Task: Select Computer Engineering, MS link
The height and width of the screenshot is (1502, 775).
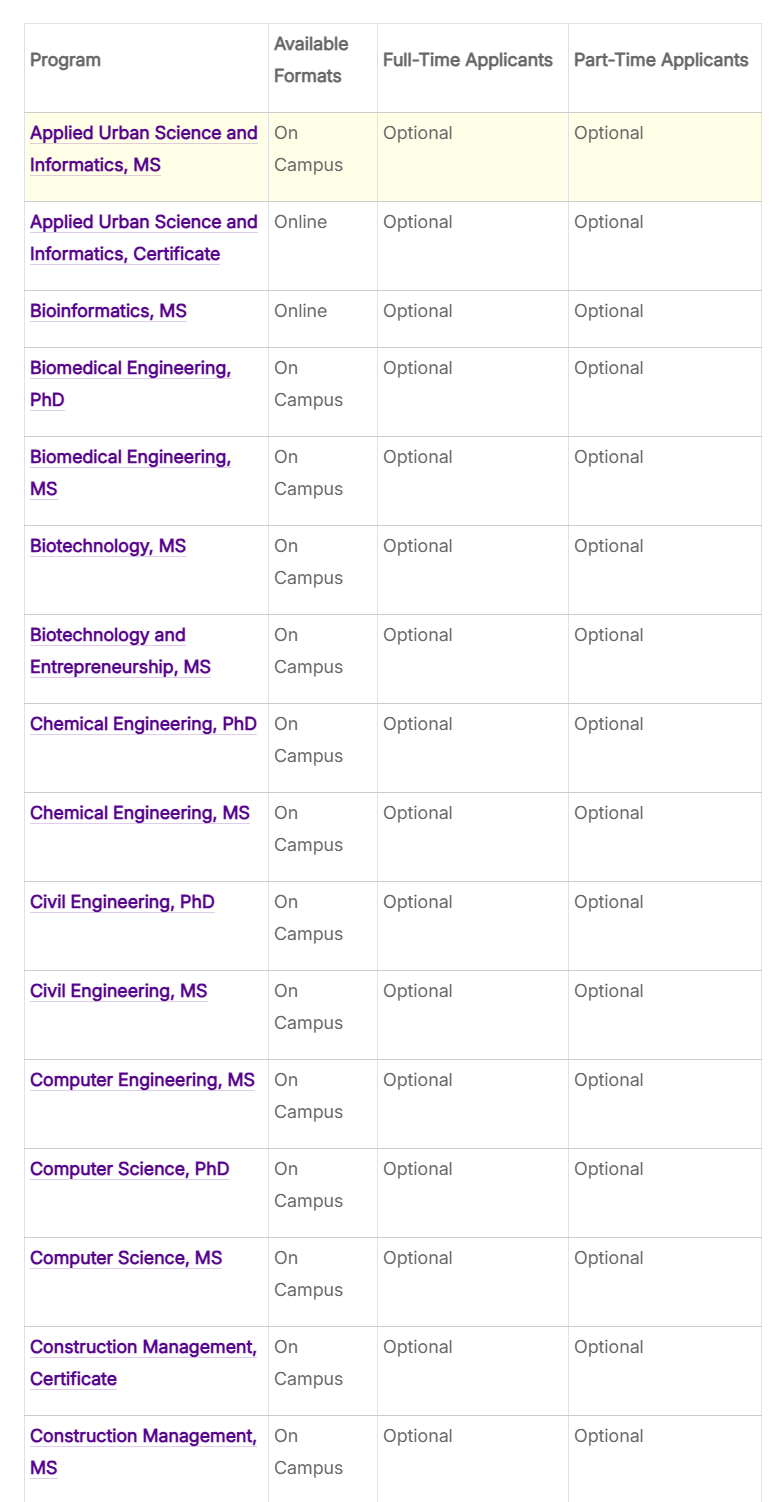Action: tap(142, 1081)
